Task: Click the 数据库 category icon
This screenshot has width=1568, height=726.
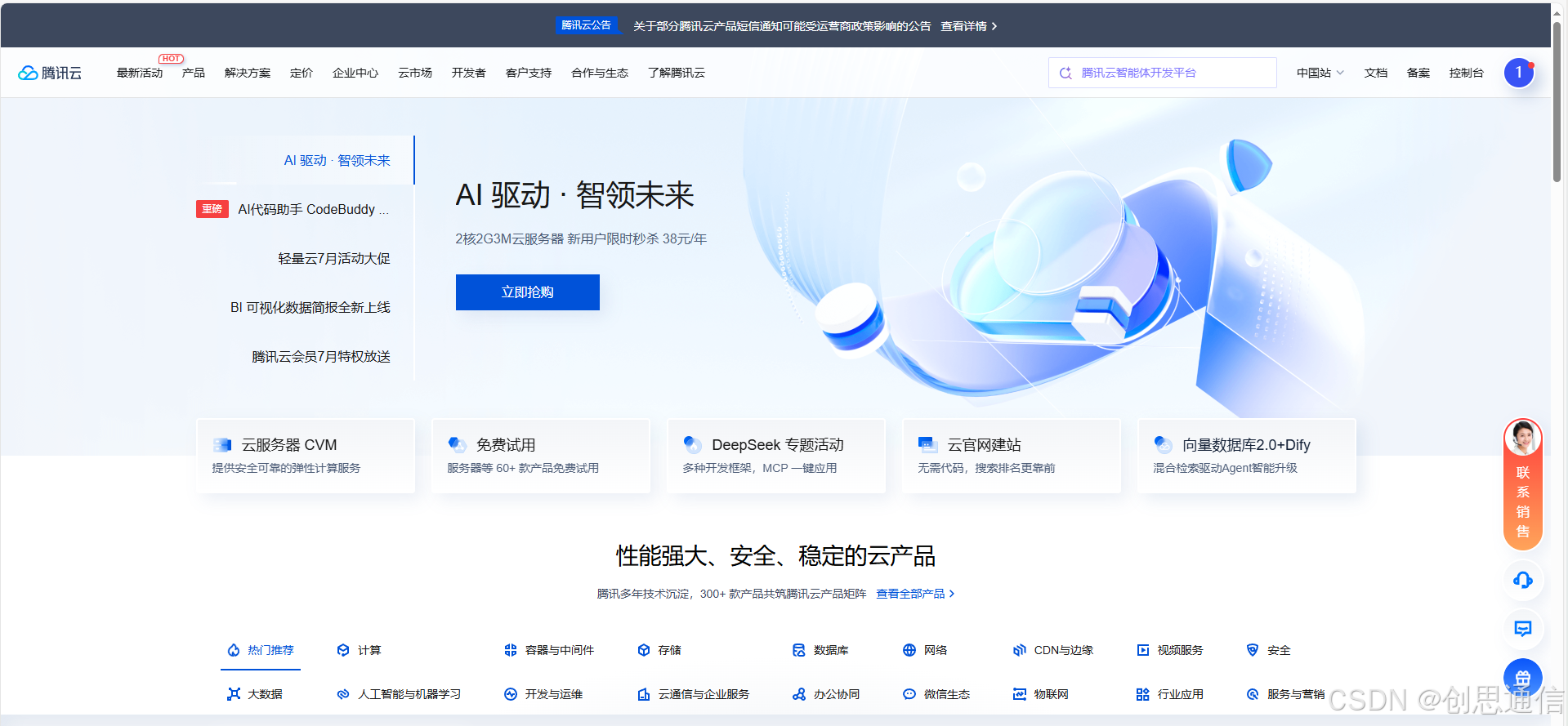Action: click(x=799, y=650)
